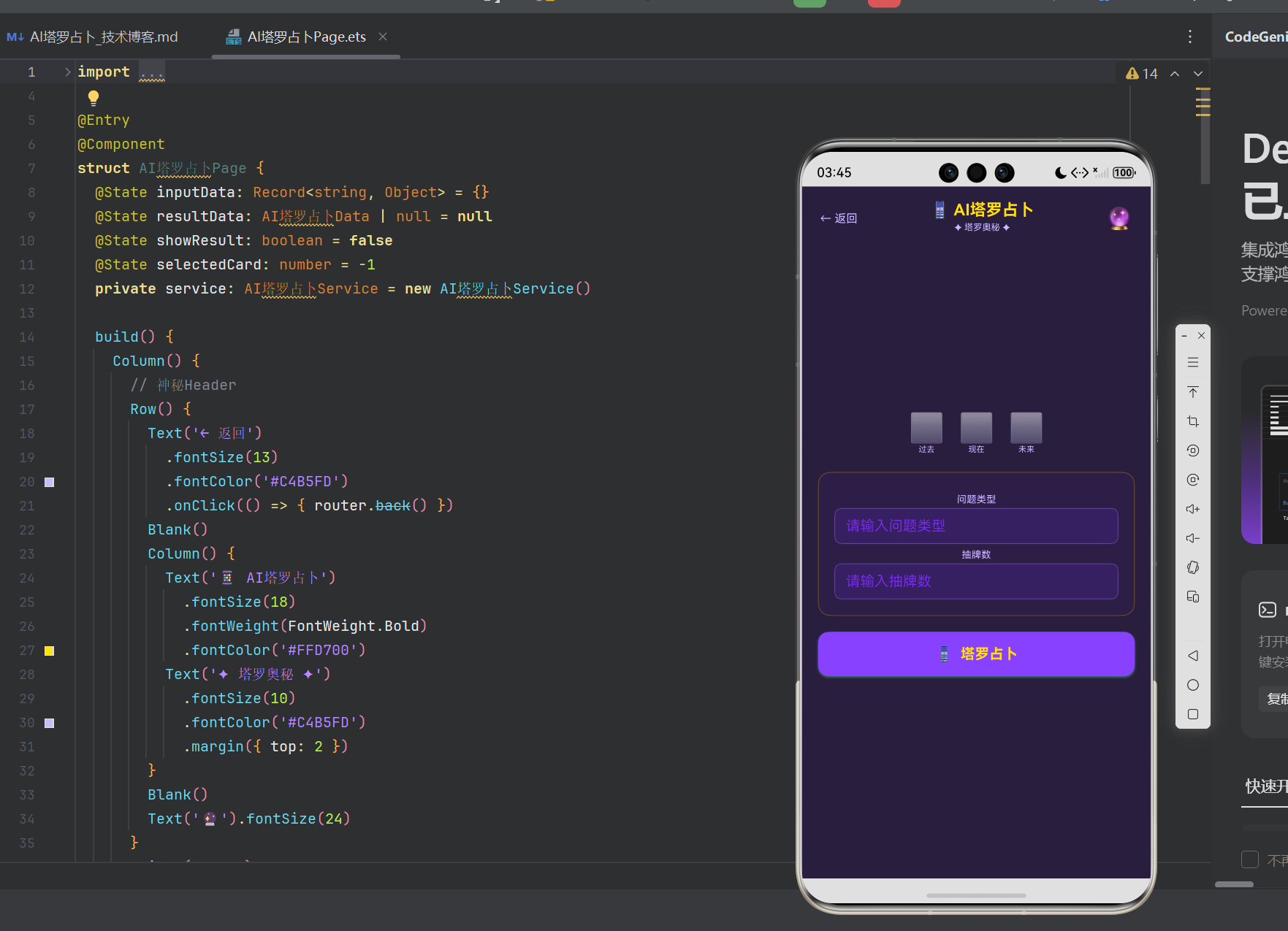Open the emulator multi-device icon
This screenshot has width=1288, height=931.
1193,597
